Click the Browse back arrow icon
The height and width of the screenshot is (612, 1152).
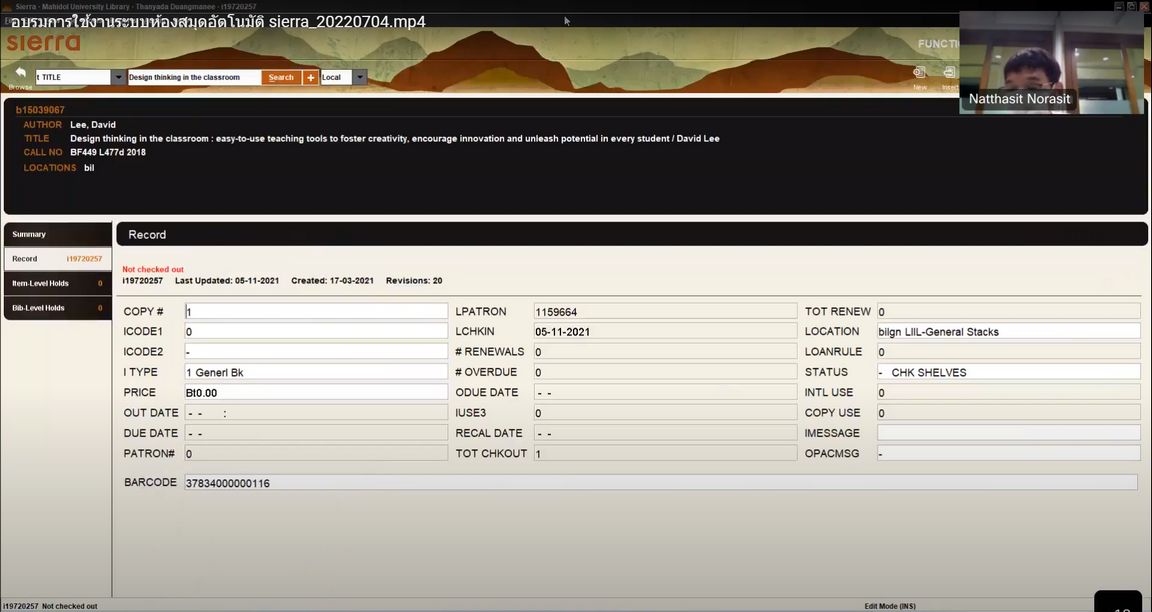pyautogui.click(x=20, y=73)
